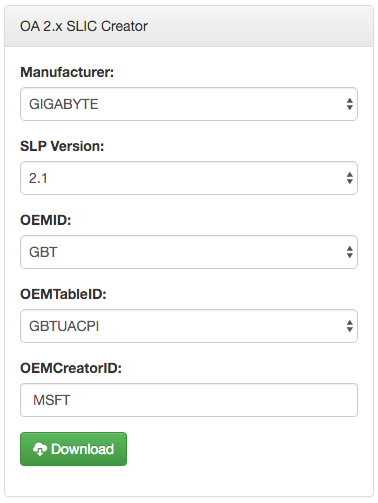This screenshot has width=378, height=503.
Task: Click the Manufacturer dropdown stepper arrows
Action: (x=349, y=104)
